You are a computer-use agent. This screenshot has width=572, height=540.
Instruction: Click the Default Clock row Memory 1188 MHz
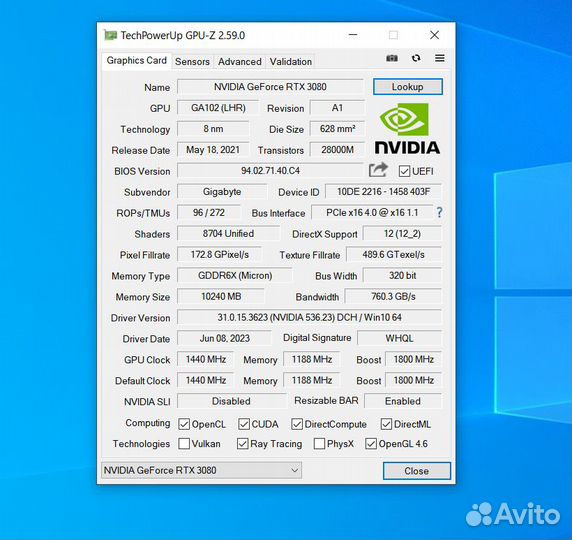(x=312, y=380)
